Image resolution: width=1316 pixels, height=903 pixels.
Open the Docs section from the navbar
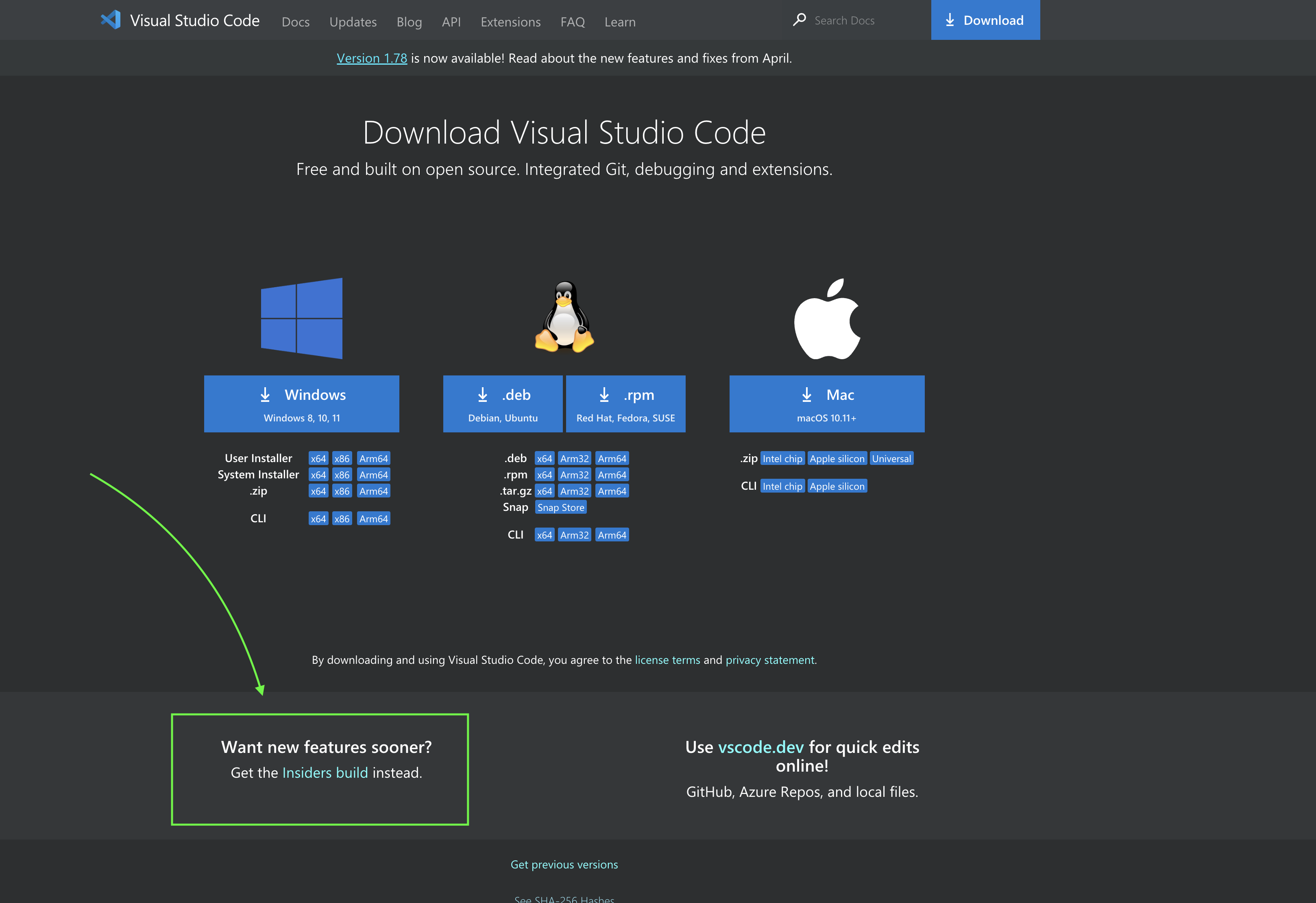click(295, 22)
